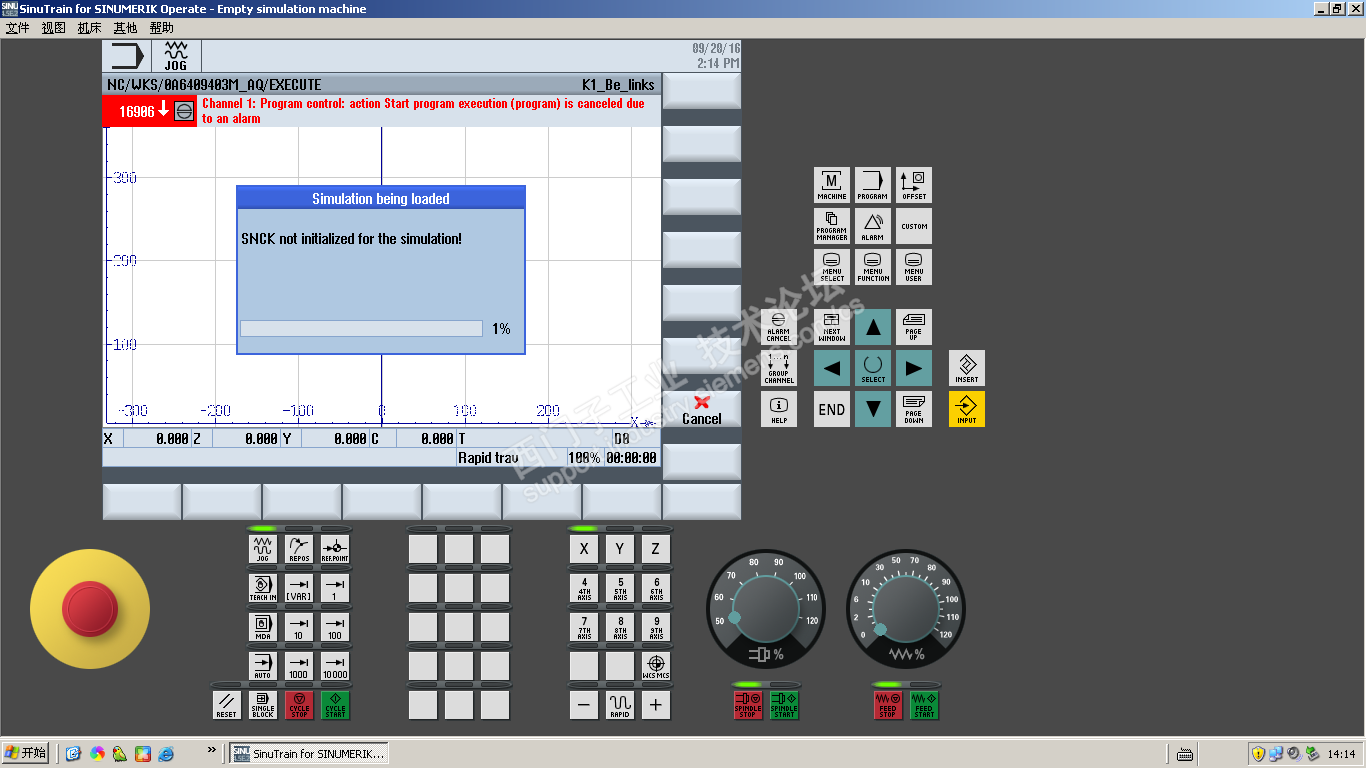Click the cursor left arrow key

click(832, 368)
